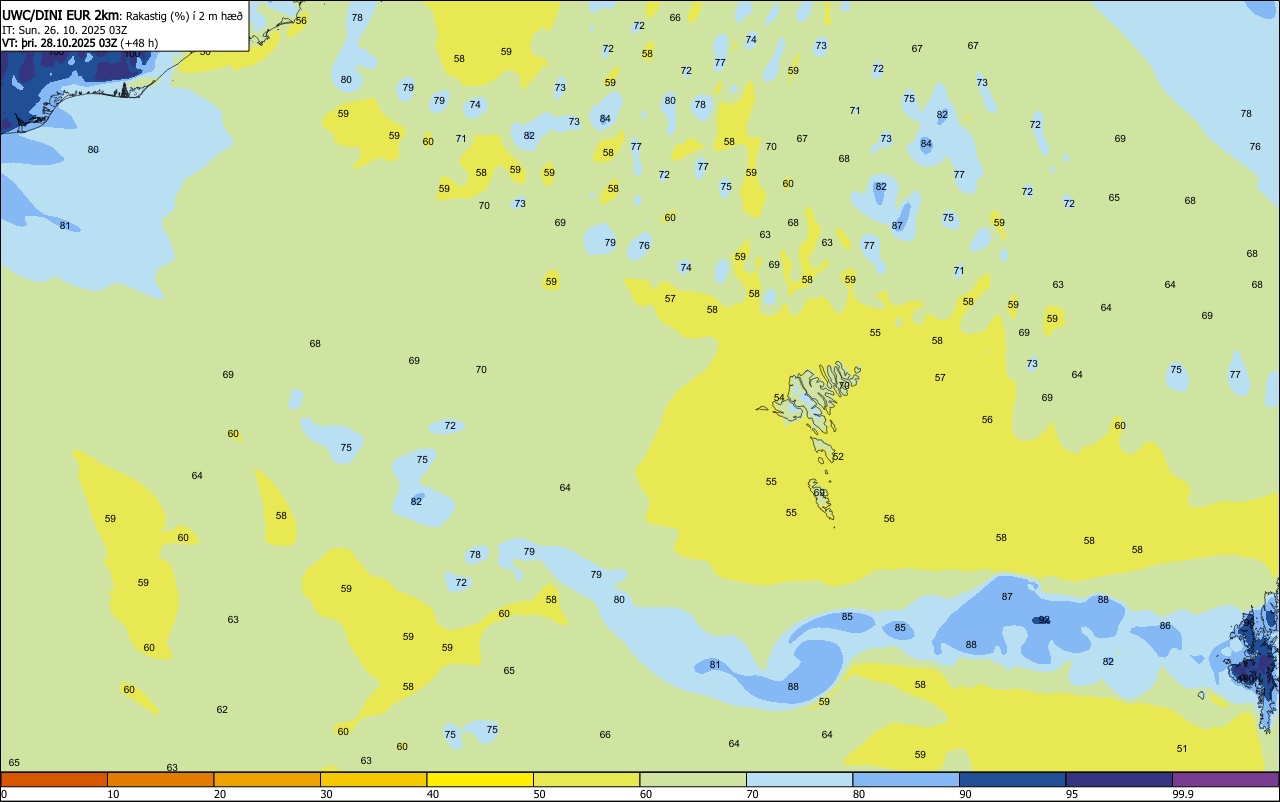1280x802 pixels.
Task: Click the legend tick label '90'
Action: pos(966,794)
